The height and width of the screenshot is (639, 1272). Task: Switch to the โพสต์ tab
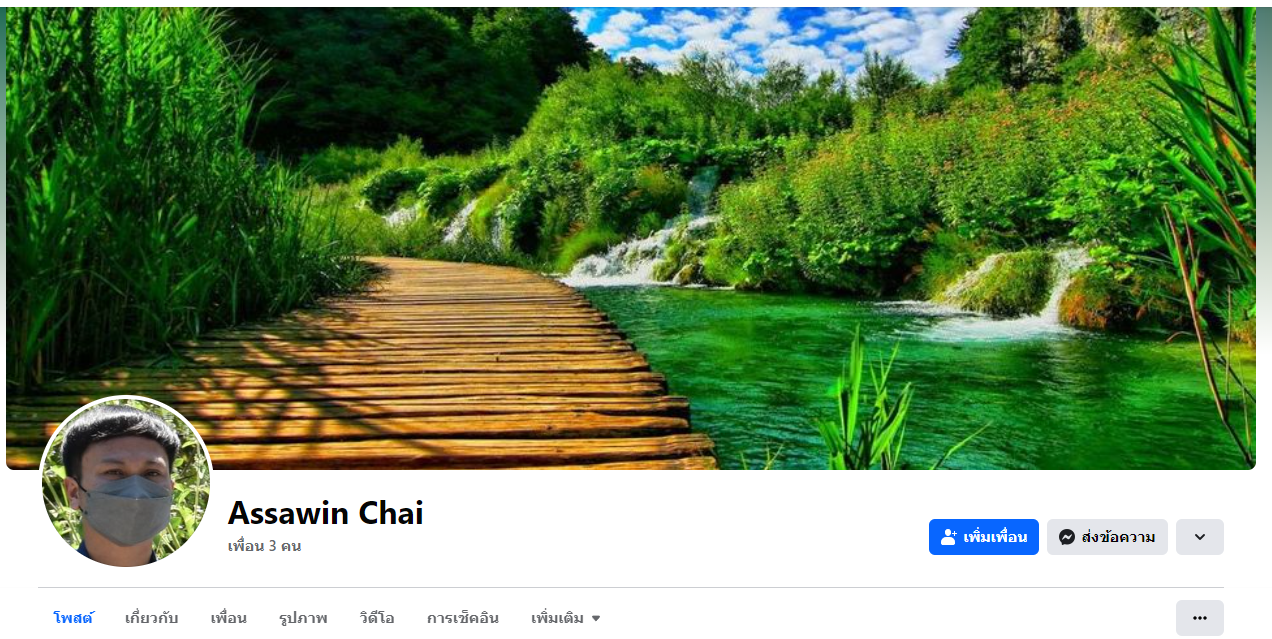click(73, 618)
